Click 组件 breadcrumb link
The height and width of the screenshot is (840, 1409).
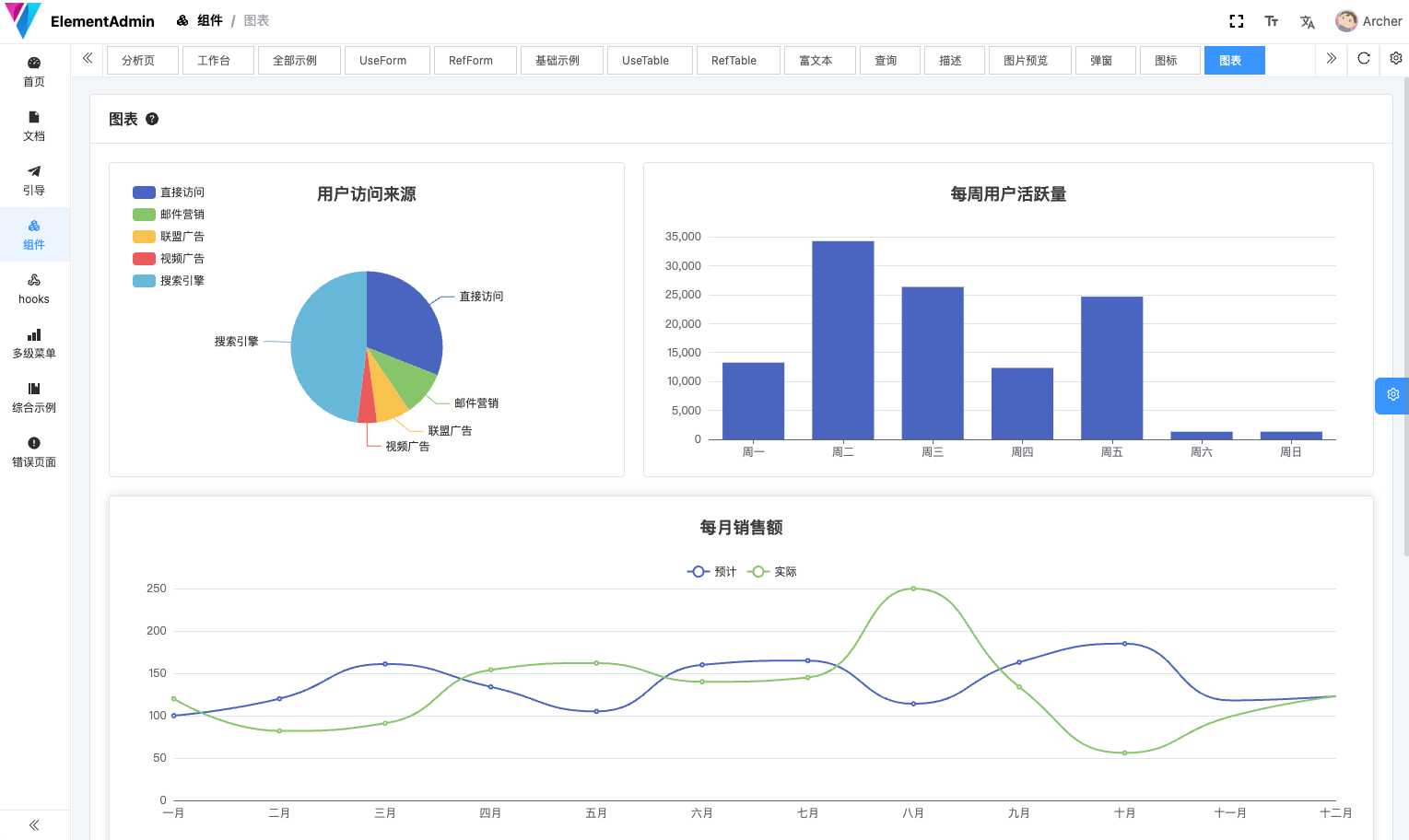click(210, 20)
